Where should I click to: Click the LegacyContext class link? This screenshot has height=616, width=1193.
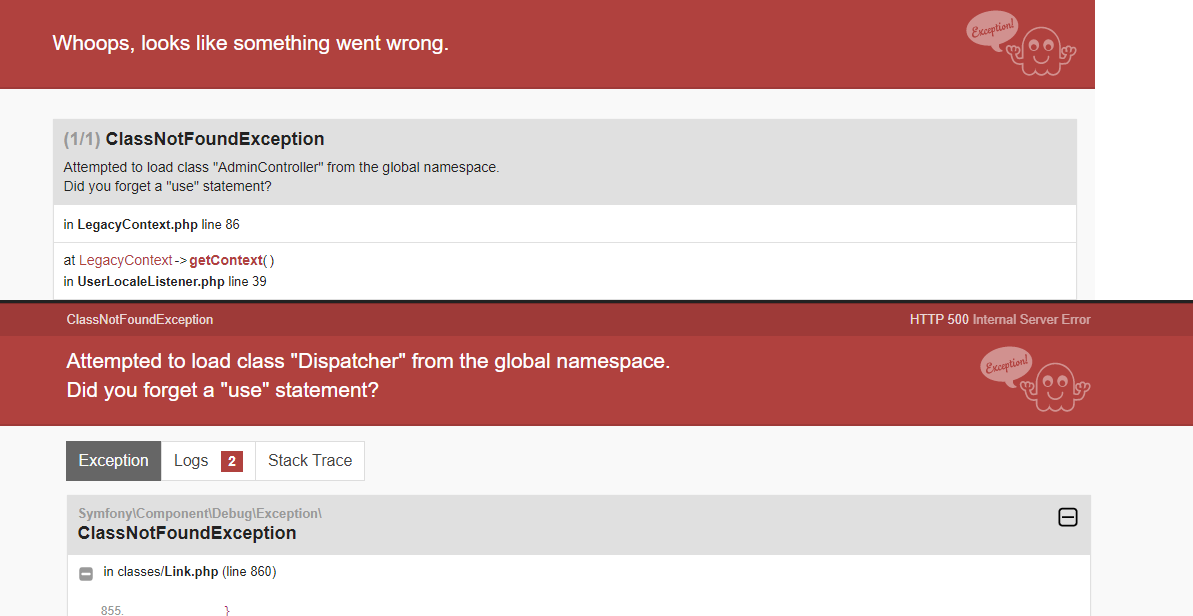tap(126, 260)
